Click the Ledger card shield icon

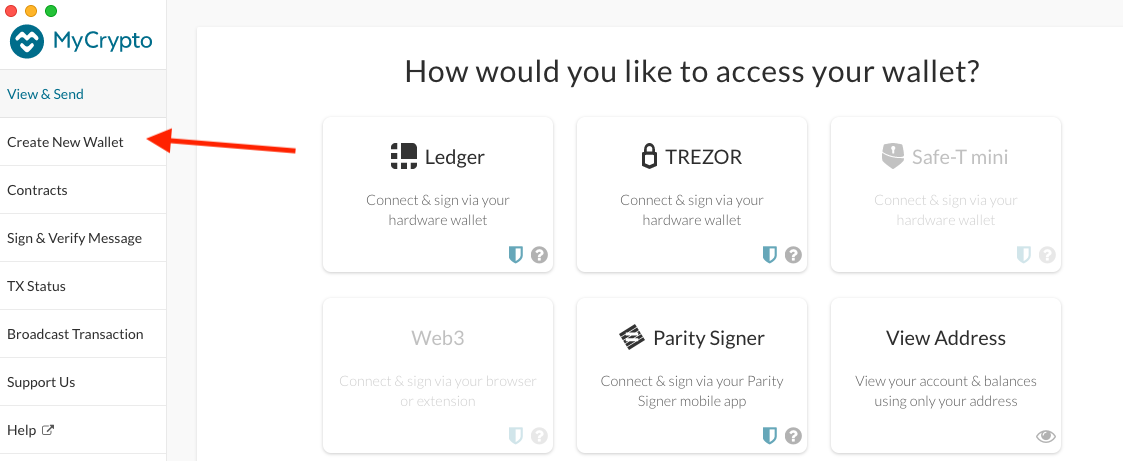[516, 255]
